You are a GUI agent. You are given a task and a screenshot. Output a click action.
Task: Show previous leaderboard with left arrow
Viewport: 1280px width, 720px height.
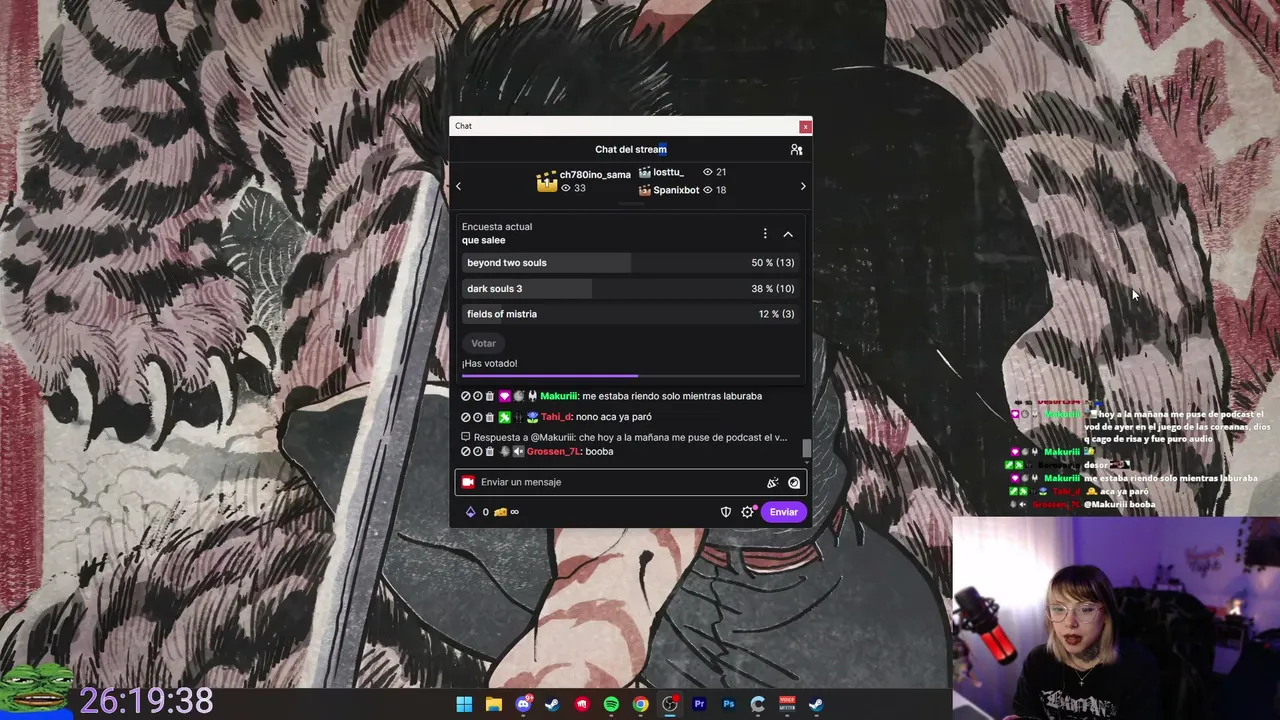click(458, 186)
